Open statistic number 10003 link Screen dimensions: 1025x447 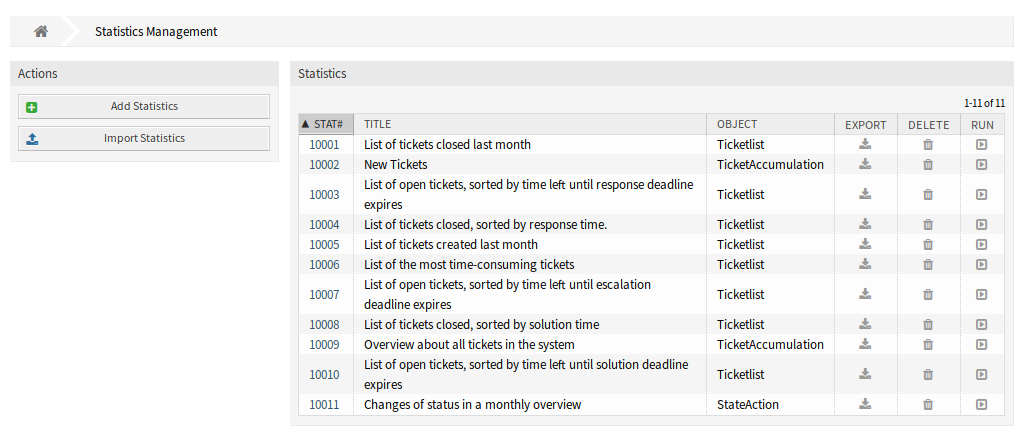[324, 194]
